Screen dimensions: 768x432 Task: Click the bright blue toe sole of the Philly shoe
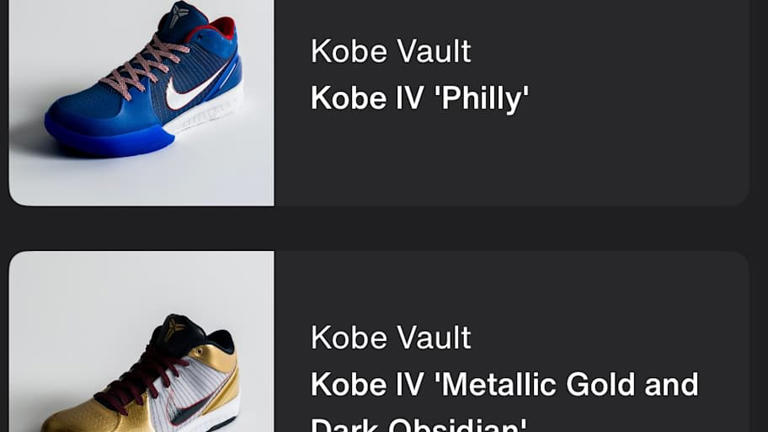[108, 137]
